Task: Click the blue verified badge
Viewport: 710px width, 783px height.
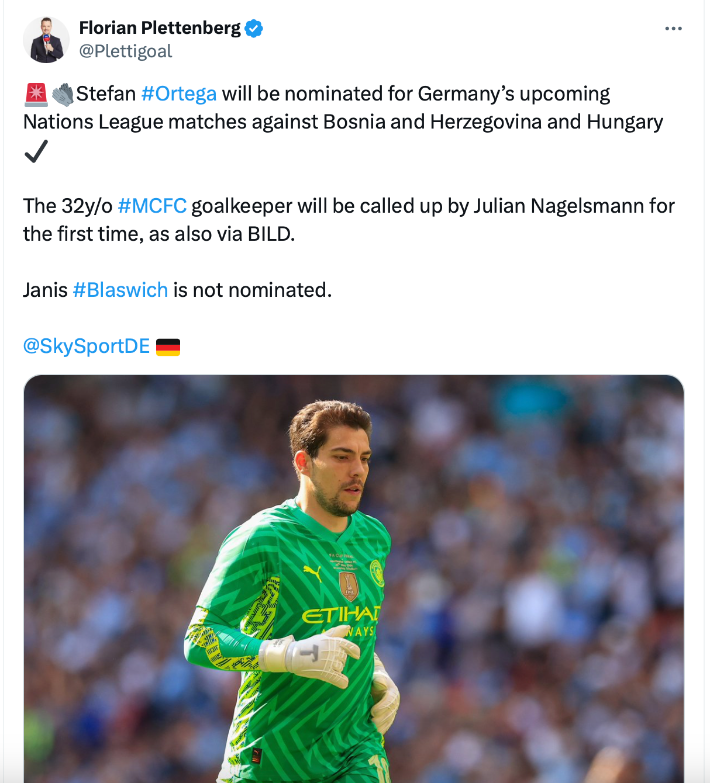Action: click(255, 28)
